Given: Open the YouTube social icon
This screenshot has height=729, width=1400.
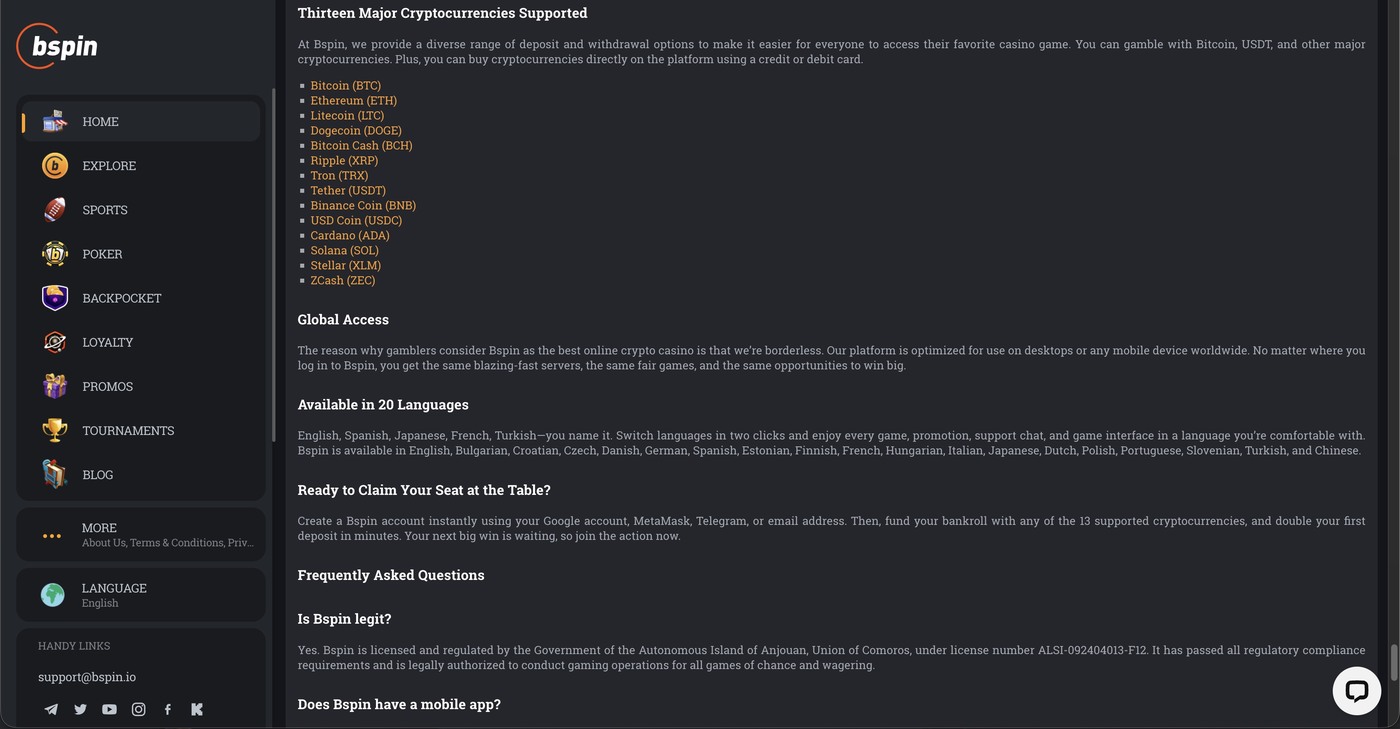Looking at the screenshot, I should coord(109,709).
